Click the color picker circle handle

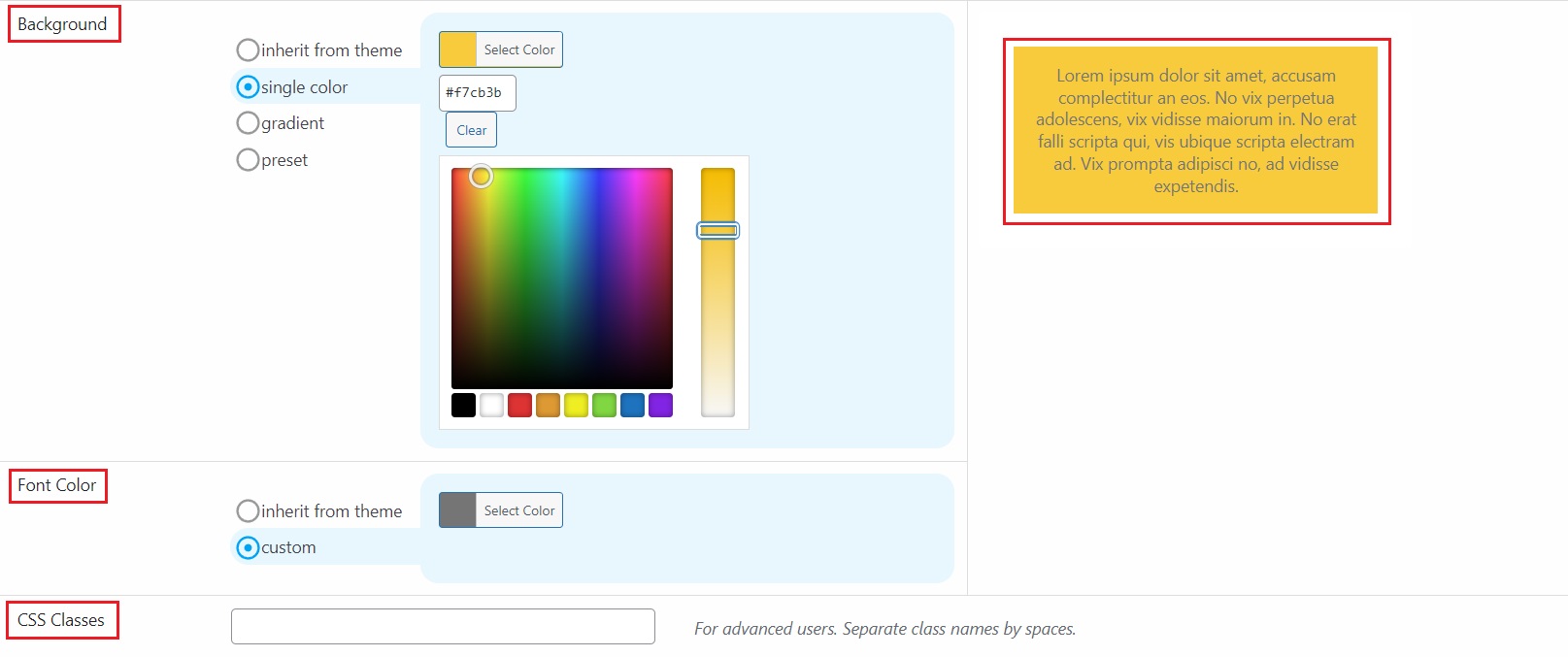point(481,176)
